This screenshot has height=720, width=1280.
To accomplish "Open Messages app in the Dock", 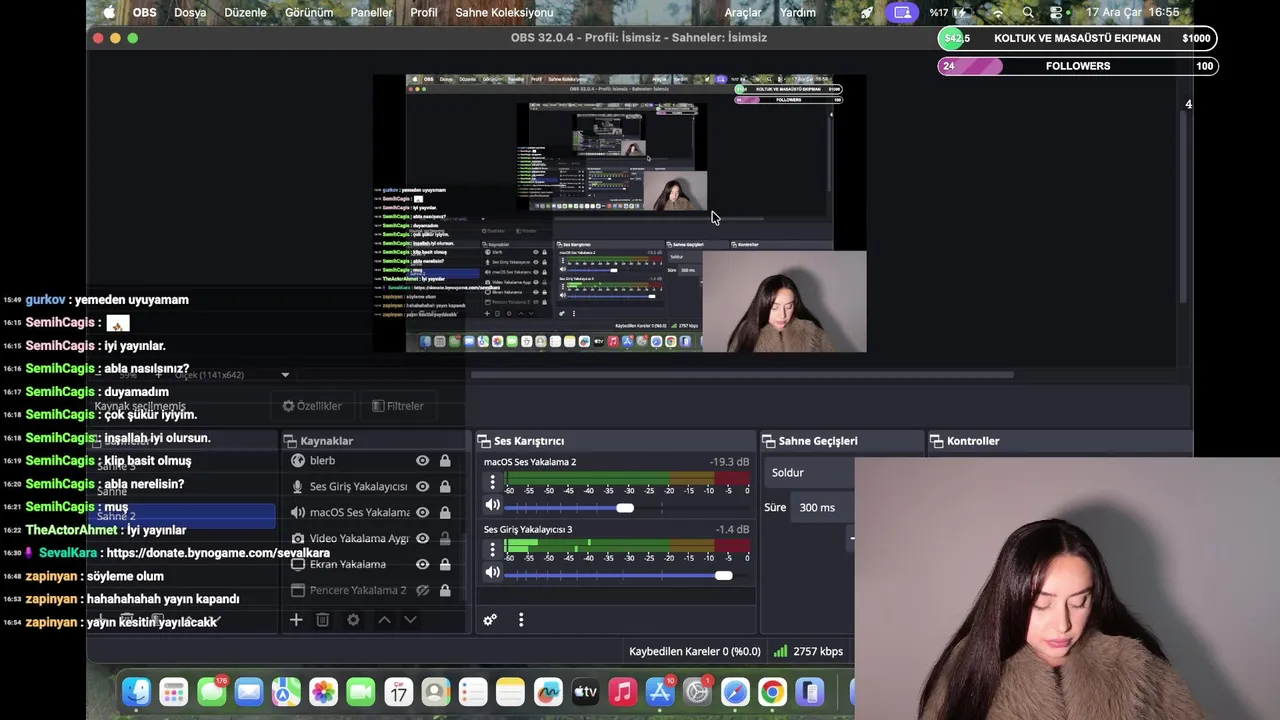I will (x=212, y=692).
